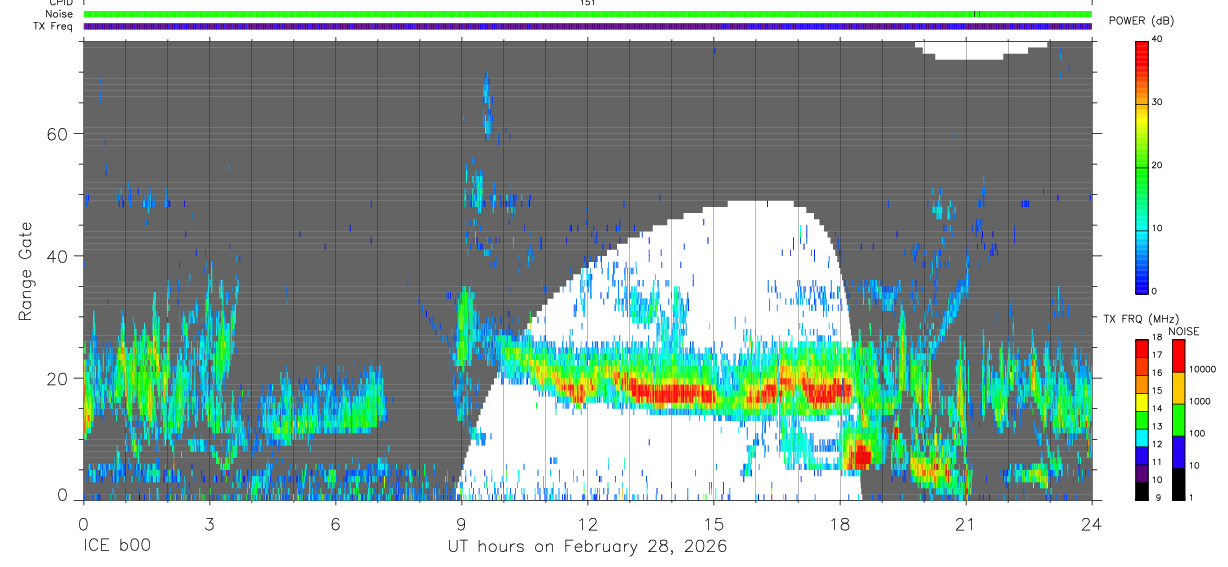The width and height of the screenshot is (1228, 567).
Task: Click the blue TX Freq strip along the top
Action: pyautogui.click(x=588, y=26)
